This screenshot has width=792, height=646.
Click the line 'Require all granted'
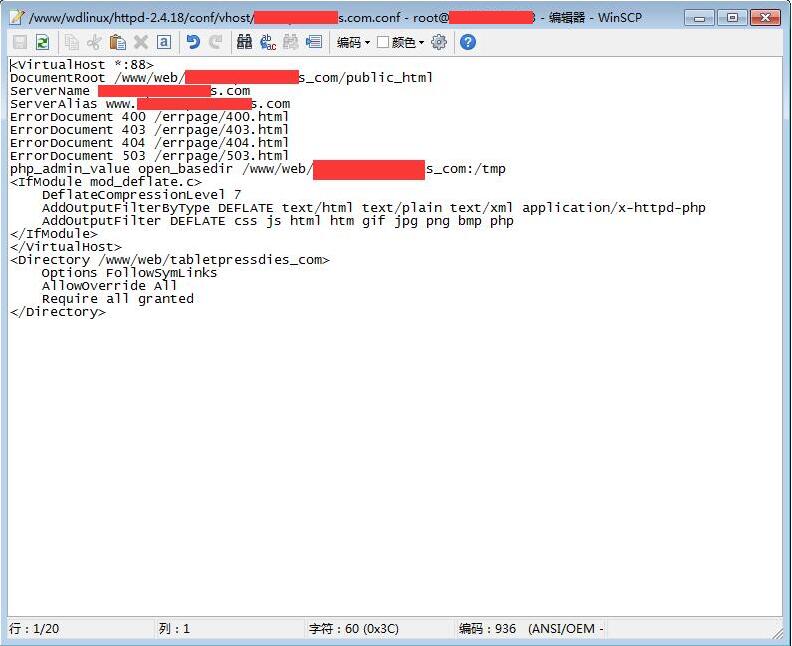(118, 299)
